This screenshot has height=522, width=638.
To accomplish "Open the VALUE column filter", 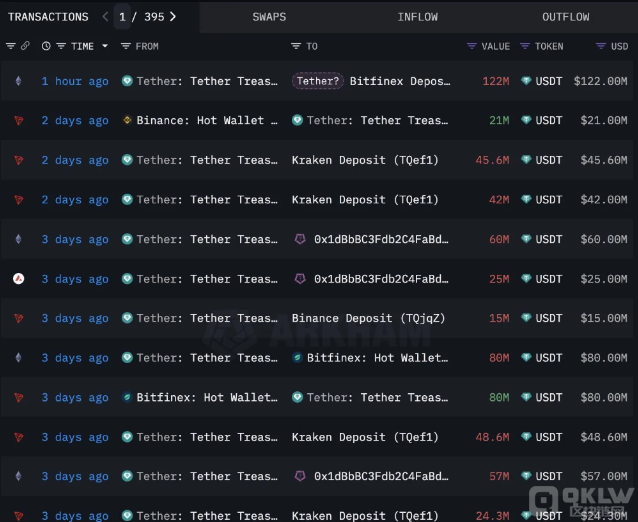I will (x=472, y=46).
